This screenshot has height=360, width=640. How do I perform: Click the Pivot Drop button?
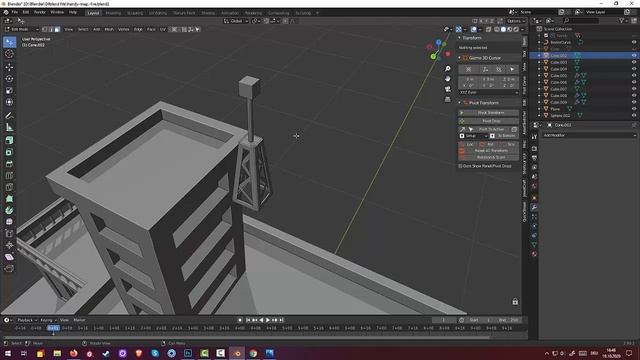click(489, 121)
